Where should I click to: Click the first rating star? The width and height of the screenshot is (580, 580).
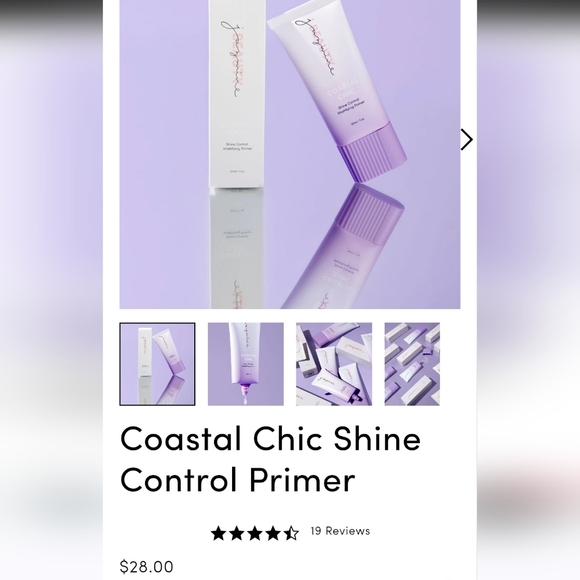point(218,533)
